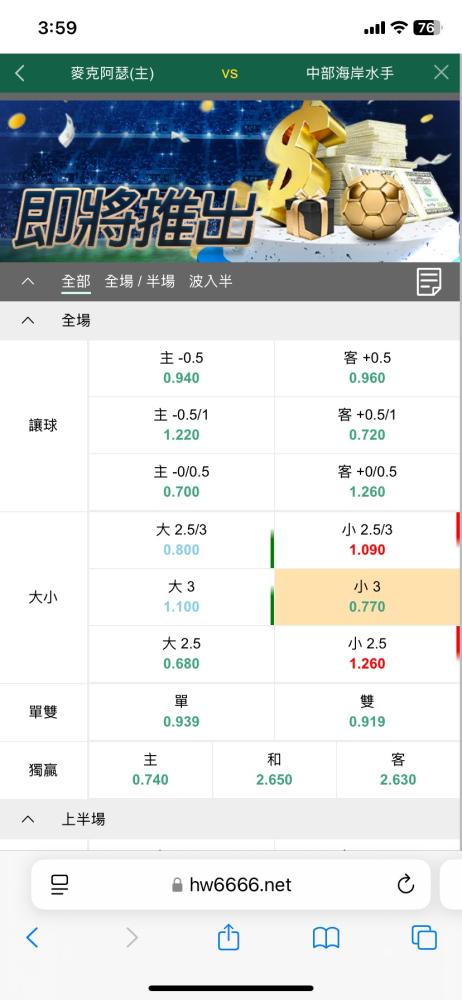Pick 大 3 at 1.100
The height and width of the screenshot is (1000, 462).
181,596
